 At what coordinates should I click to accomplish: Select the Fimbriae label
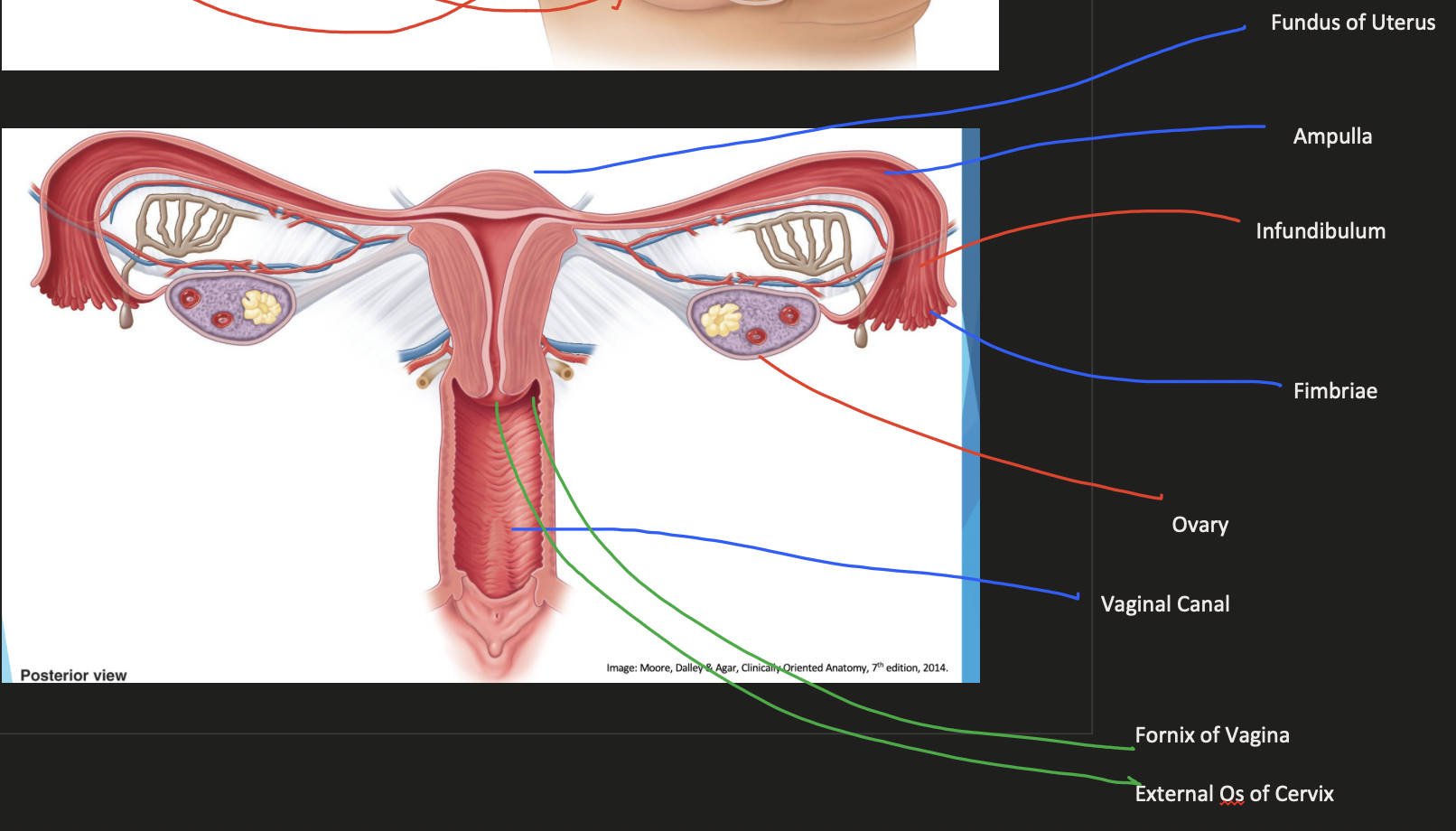point(1335,391)
